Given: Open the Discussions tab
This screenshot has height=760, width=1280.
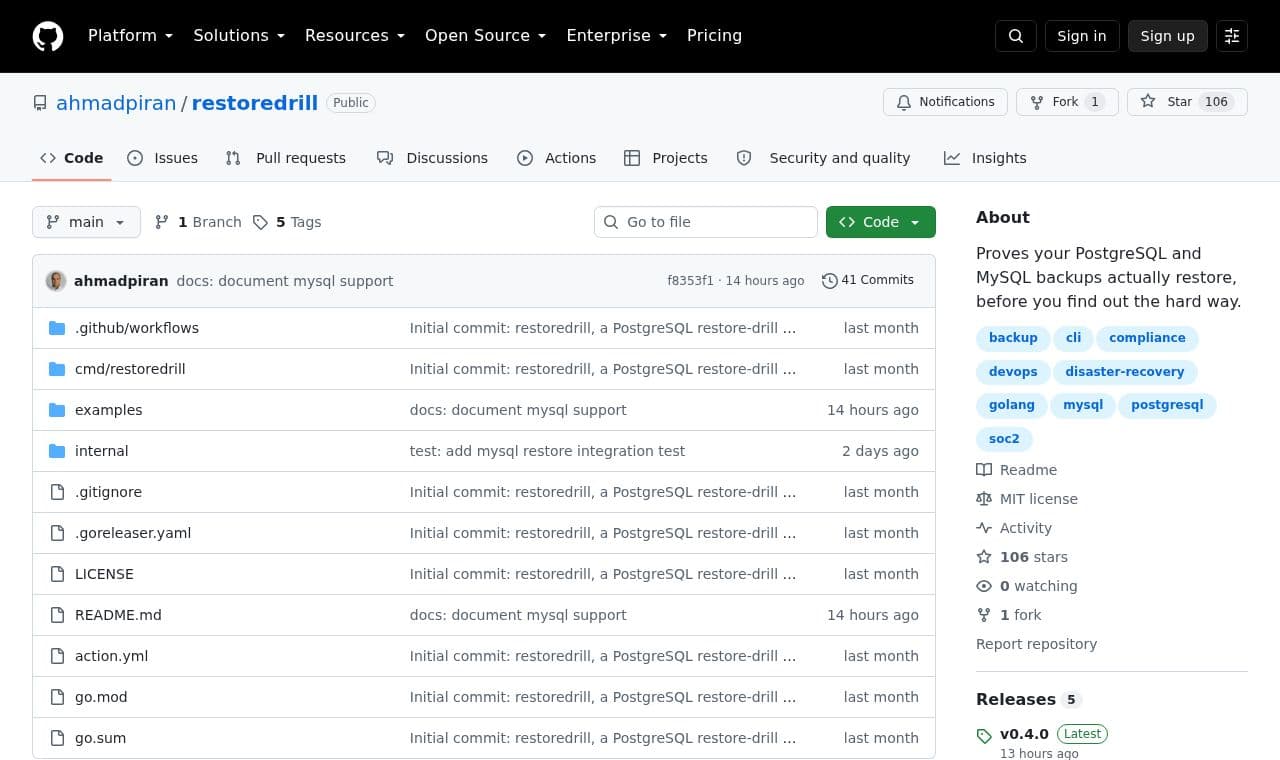Looking at the screenshot, I should pos(432,158).
